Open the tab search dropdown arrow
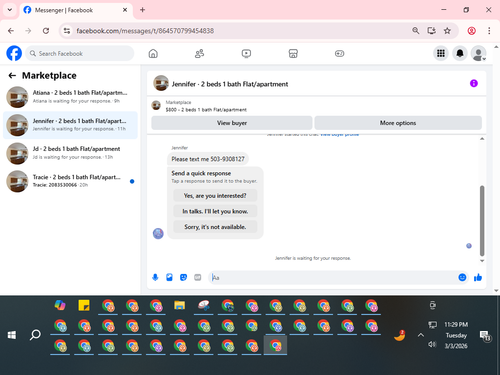The width and height of the screenshot is (500, 375). (x=10, y=10)
